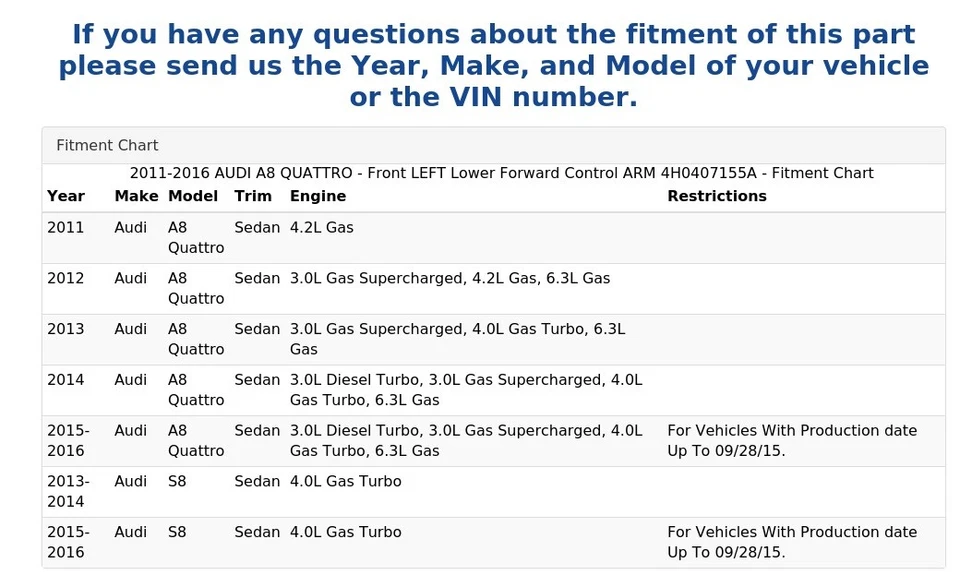Click the 2012 row engine list
This screenshot has height=587, width=960.
[450, 279]
